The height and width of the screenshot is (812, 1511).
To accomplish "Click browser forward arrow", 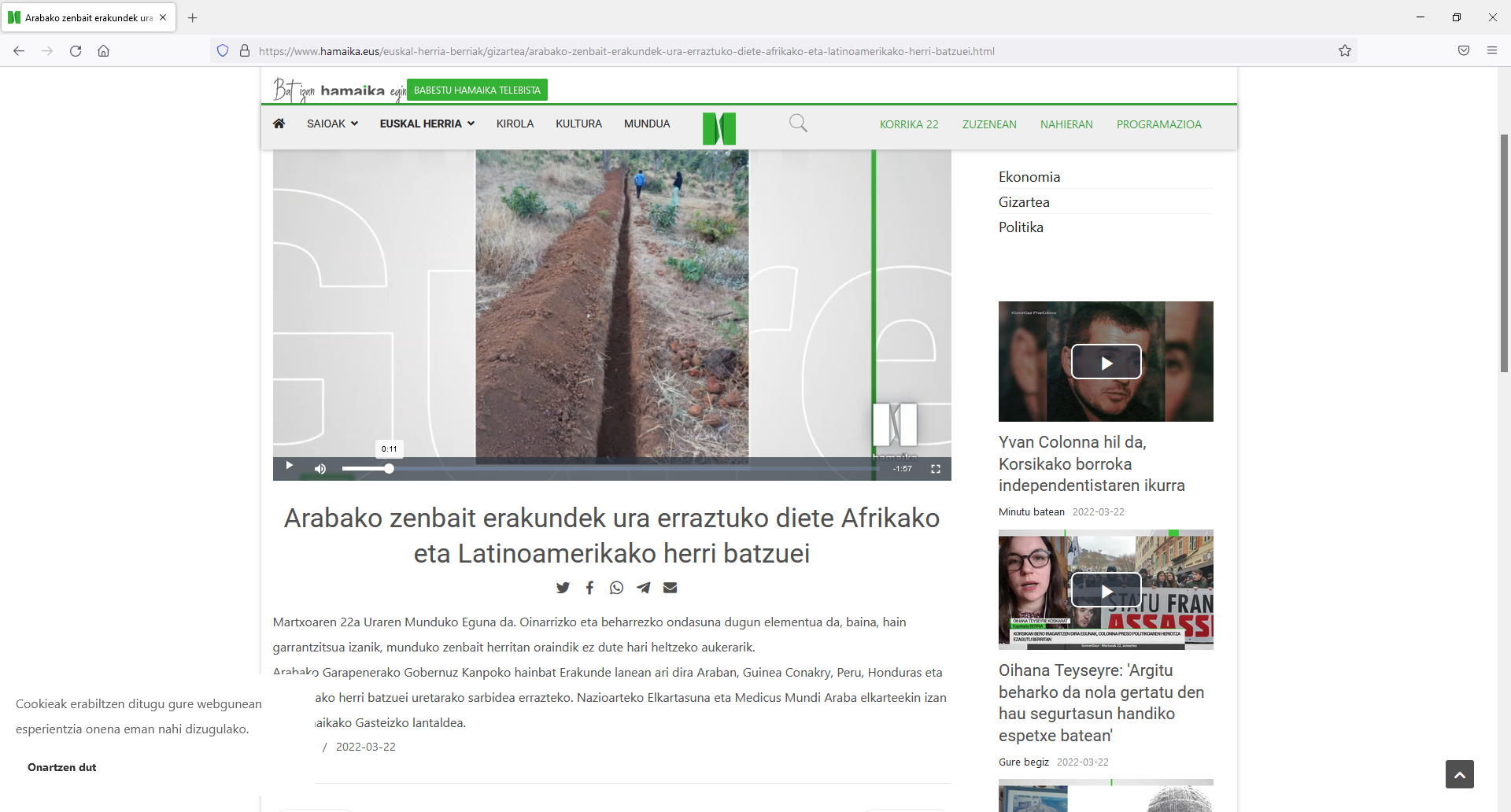I will [47, 51].
